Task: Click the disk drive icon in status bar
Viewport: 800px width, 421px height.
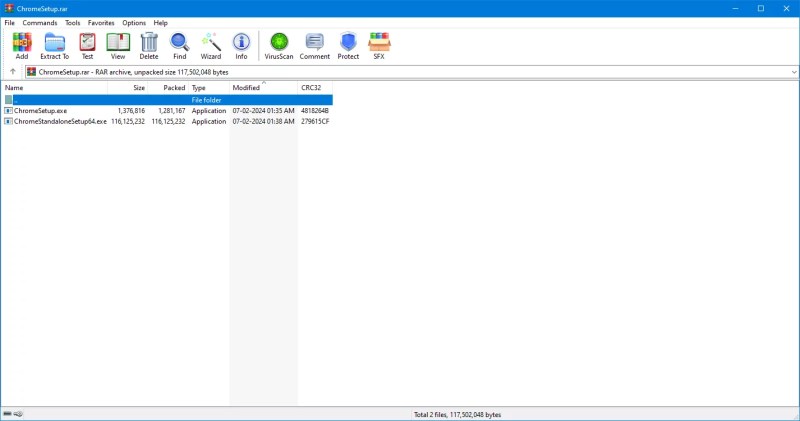Action: [x=7, y=414]
